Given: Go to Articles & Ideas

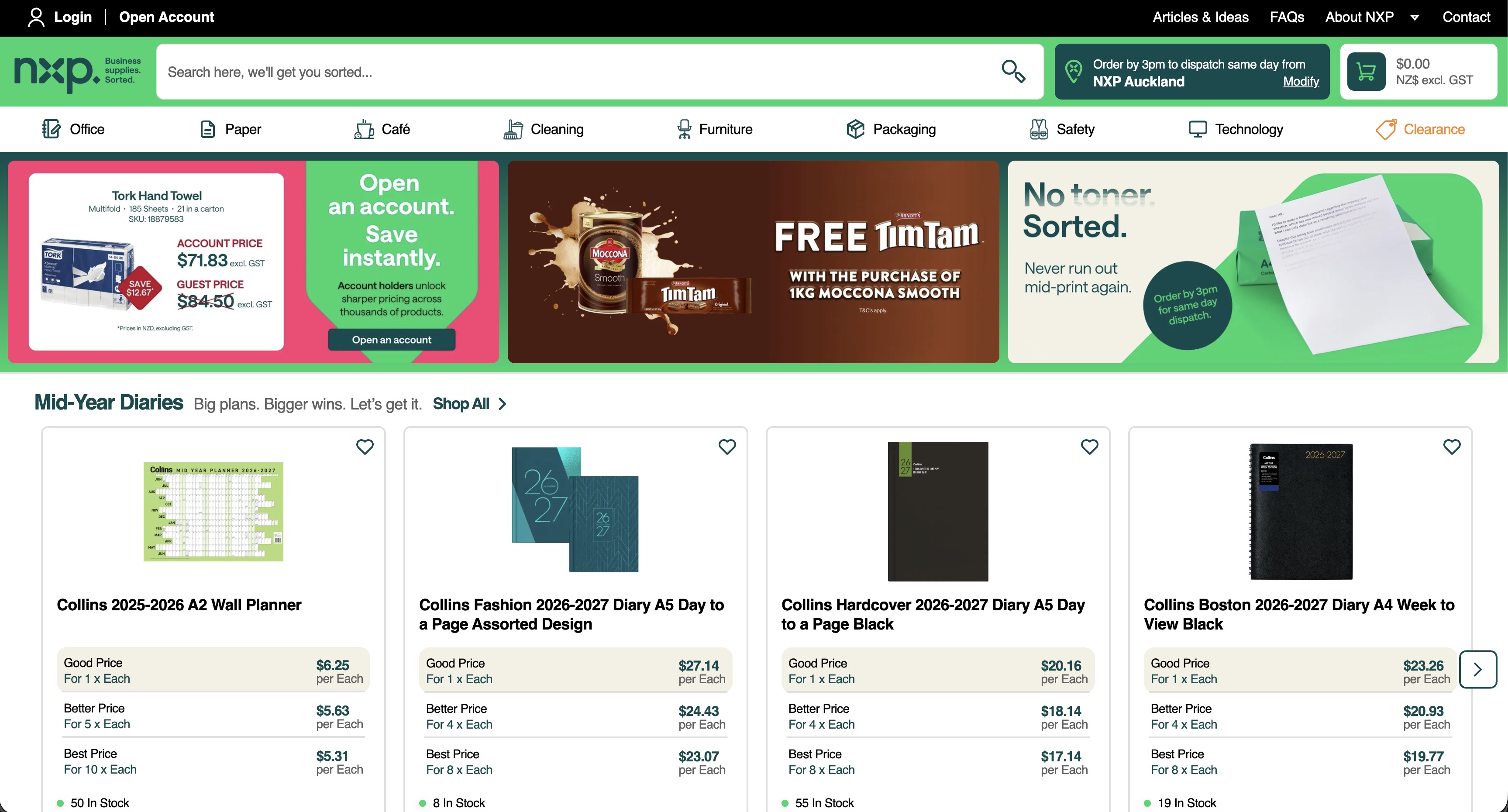Looking at the screenshot, I should tap(1201, 17).
